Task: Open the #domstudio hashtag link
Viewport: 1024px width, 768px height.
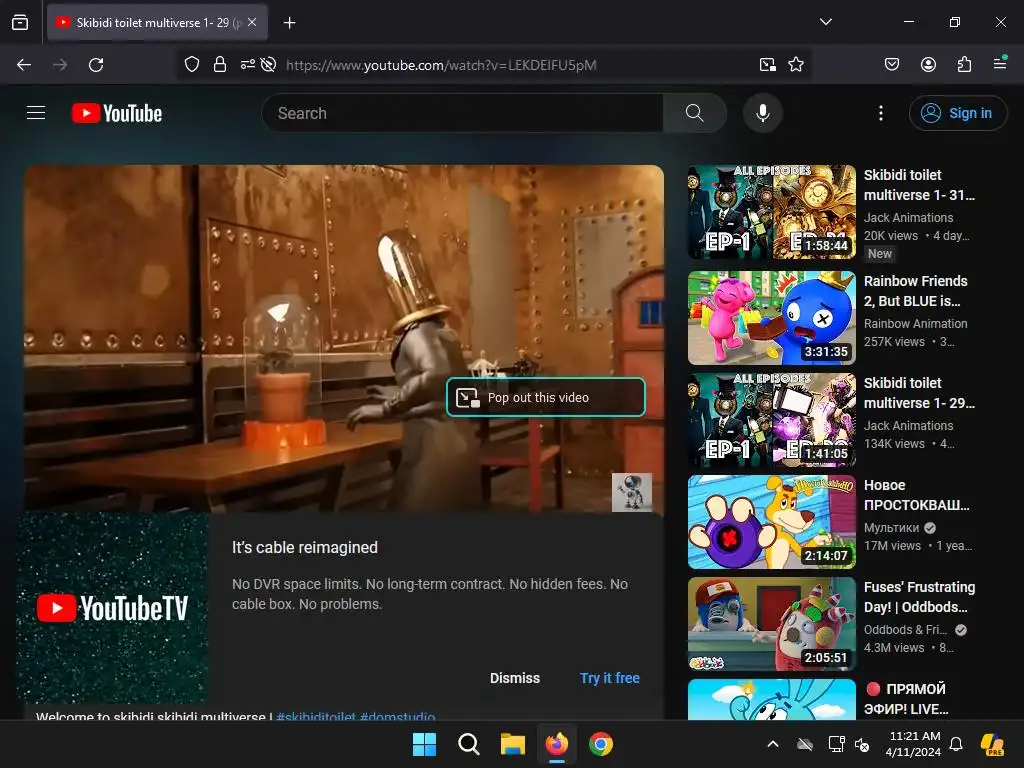Action: [x=398, y=716]
